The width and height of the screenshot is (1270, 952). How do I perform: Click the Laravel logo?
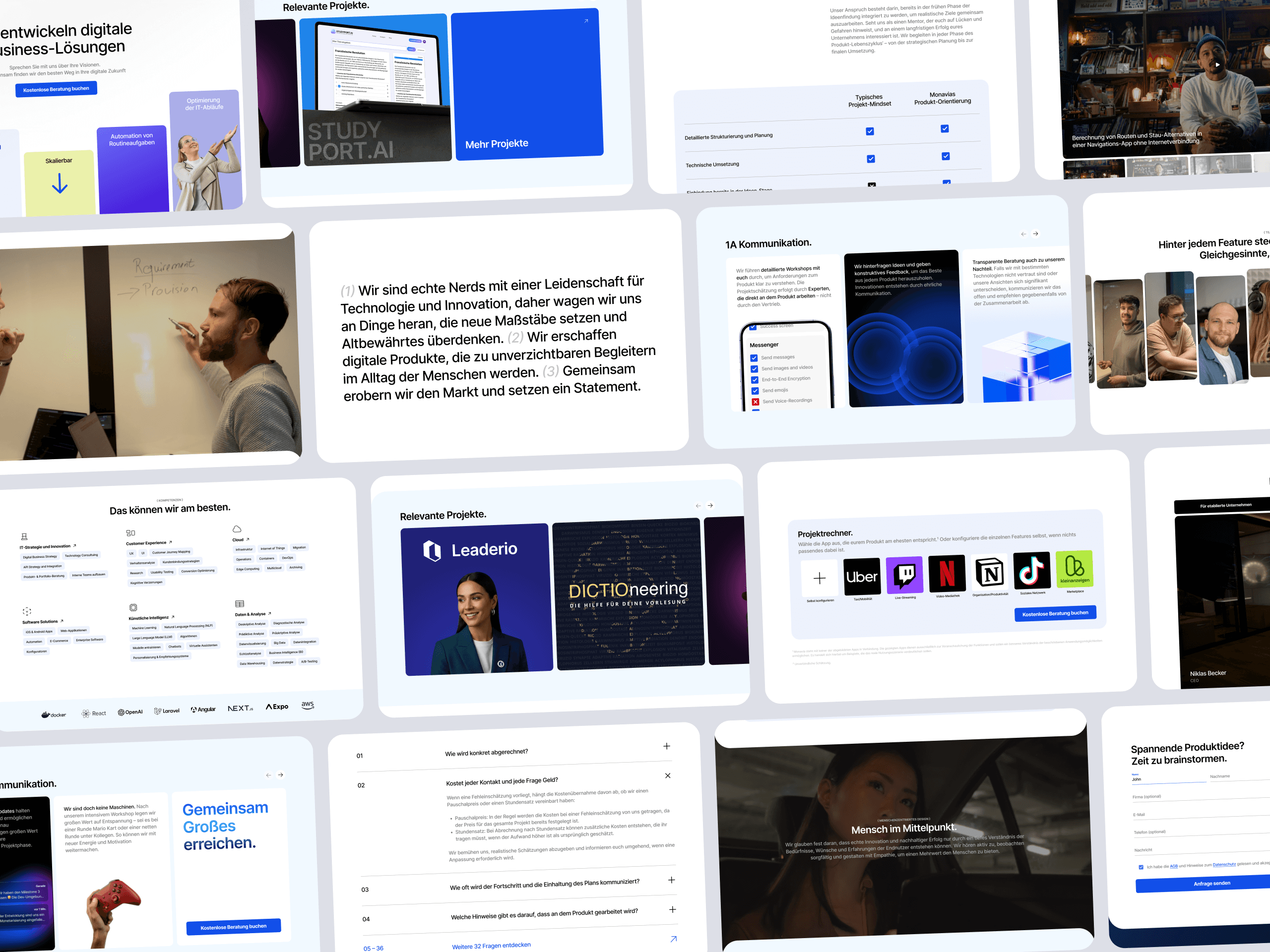pos(167,711)
